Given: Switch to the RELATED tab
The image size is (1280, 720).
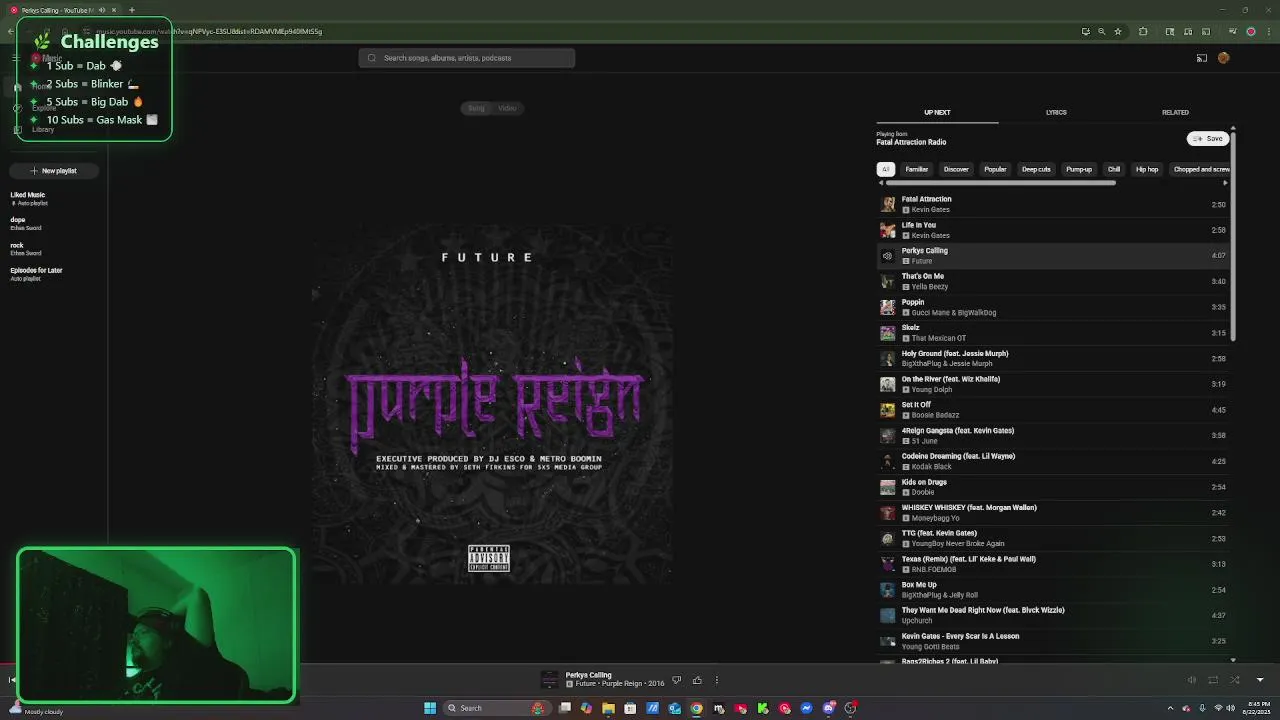Looking at the screenshot, I should (x=1175, y=112).
